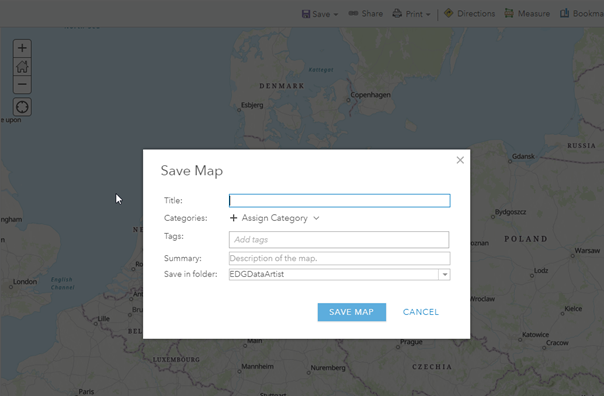Click the Summary description field
Screen dimensions: 604x396
339,258
